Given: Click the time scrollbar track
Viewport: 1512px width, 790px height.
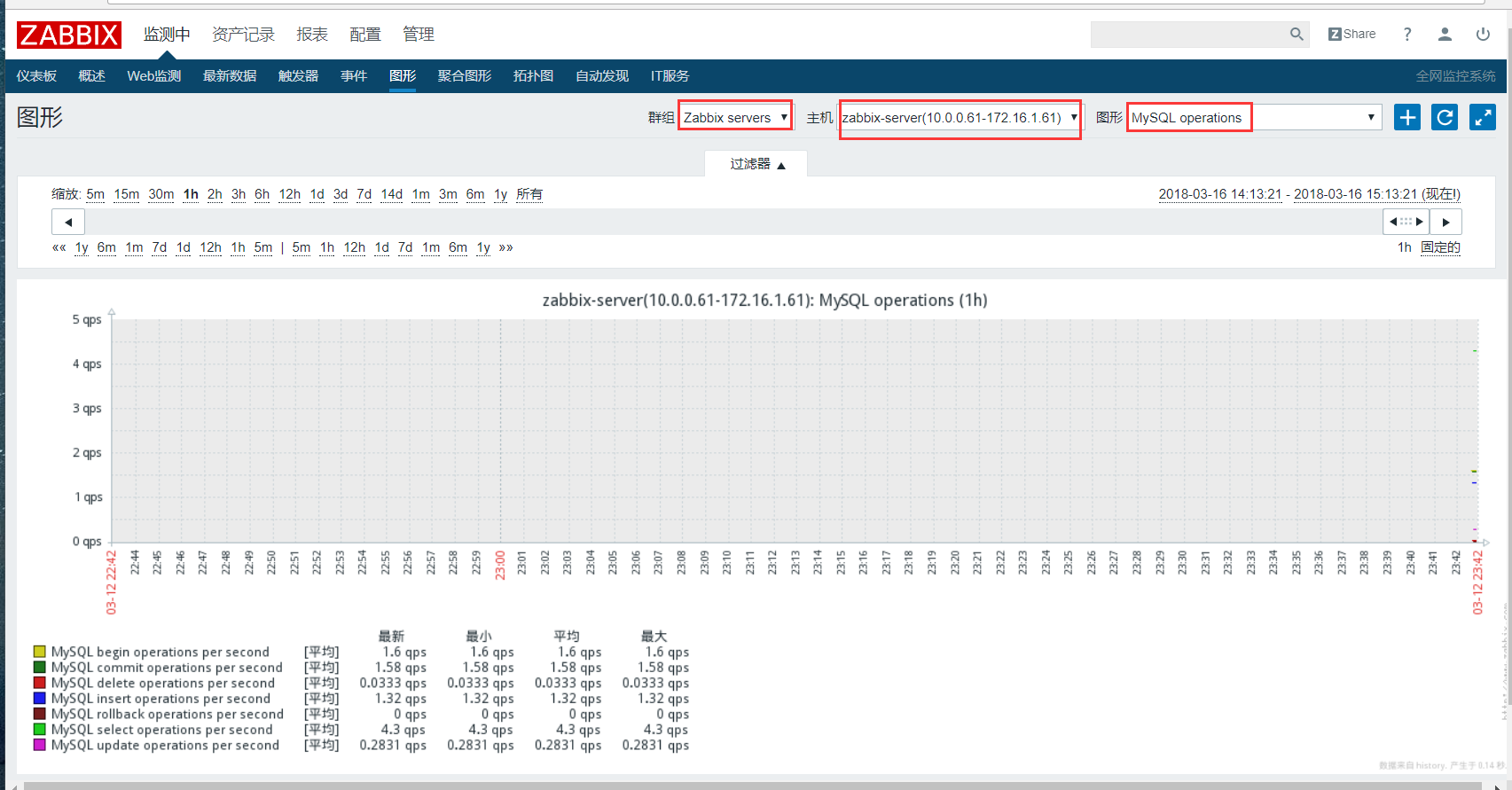Looking at the screenshot, I should click(x=734, y=222).
